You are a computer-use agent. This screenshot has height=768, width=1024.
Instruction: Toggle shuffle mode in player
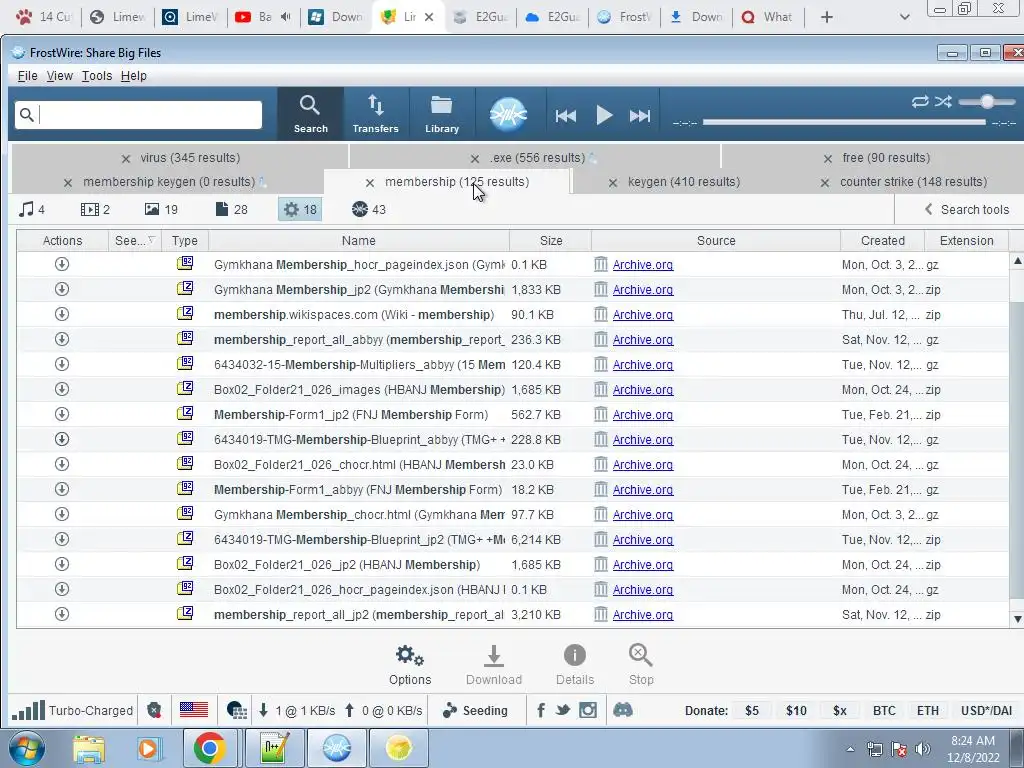(x=943, y=101)
